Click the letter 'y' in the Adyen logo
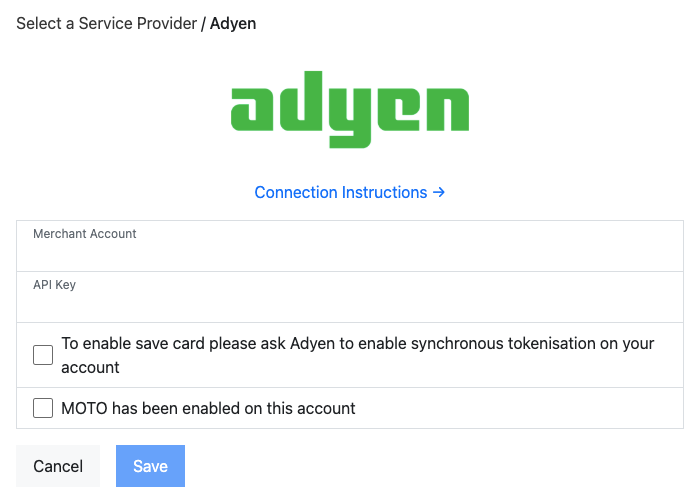Image resolution: width=699 pixels, height=495 pixels. click(x=350, y=115)
